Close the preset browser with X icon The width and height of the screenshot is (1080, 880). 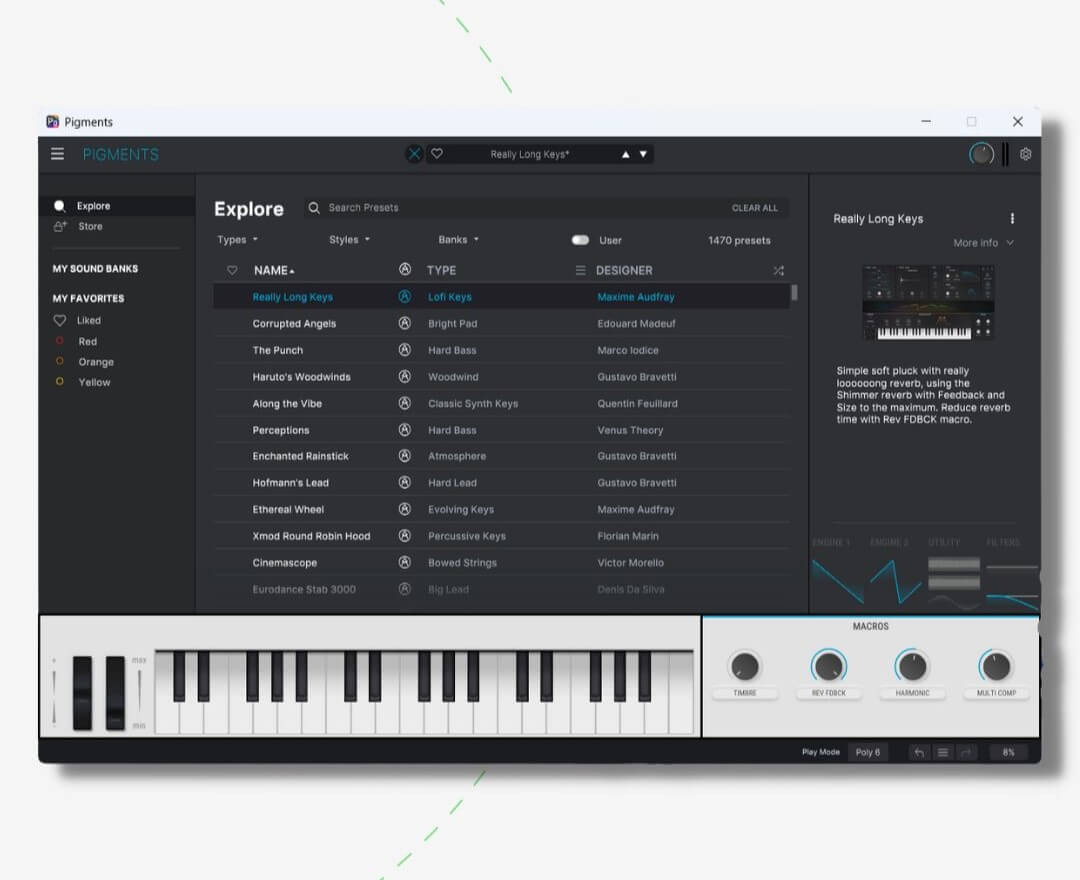[x=415, y=154]
